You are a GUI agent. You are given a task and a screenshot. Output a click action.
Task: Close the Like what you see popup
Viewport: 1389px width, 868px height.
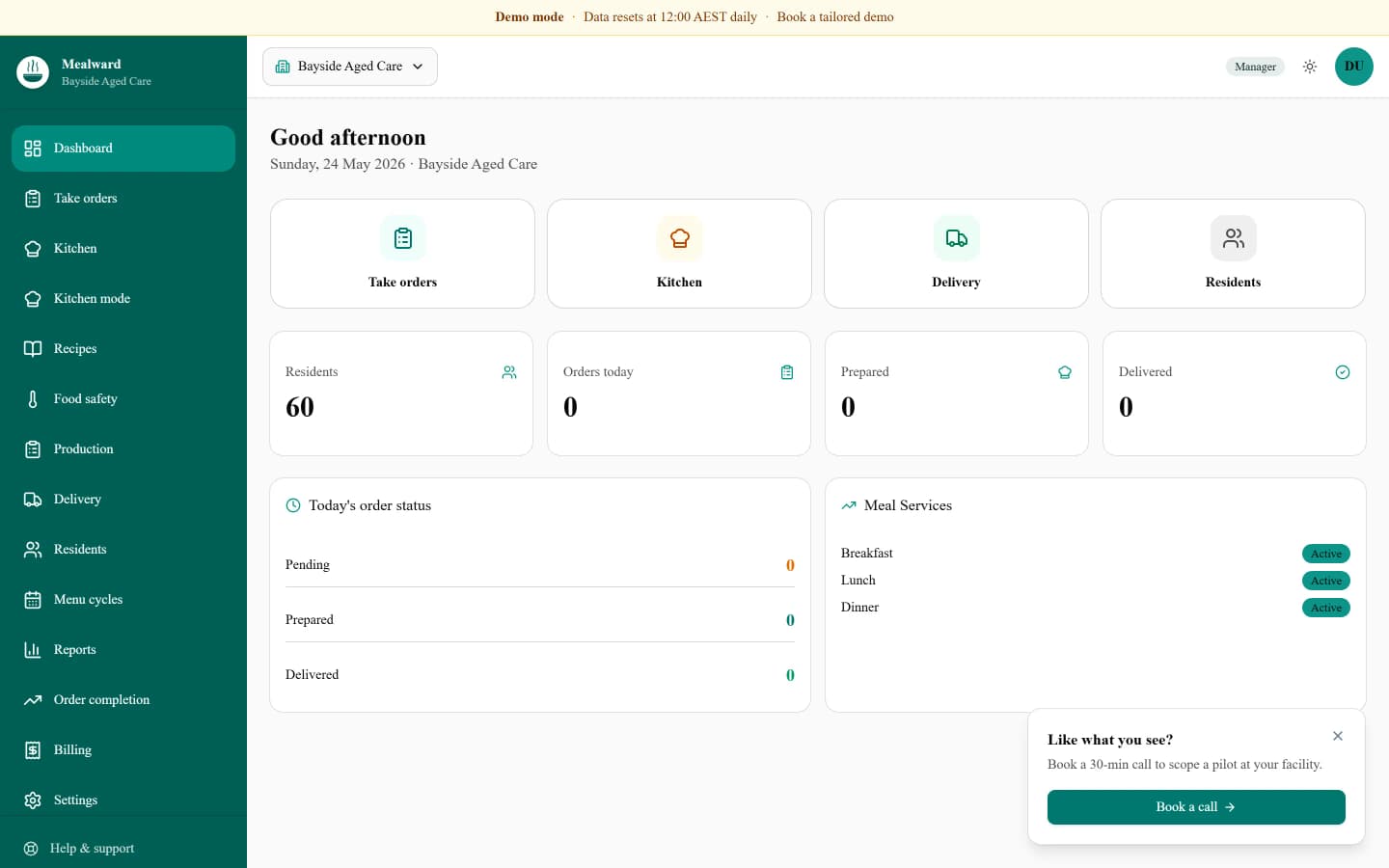[1338, 736]
